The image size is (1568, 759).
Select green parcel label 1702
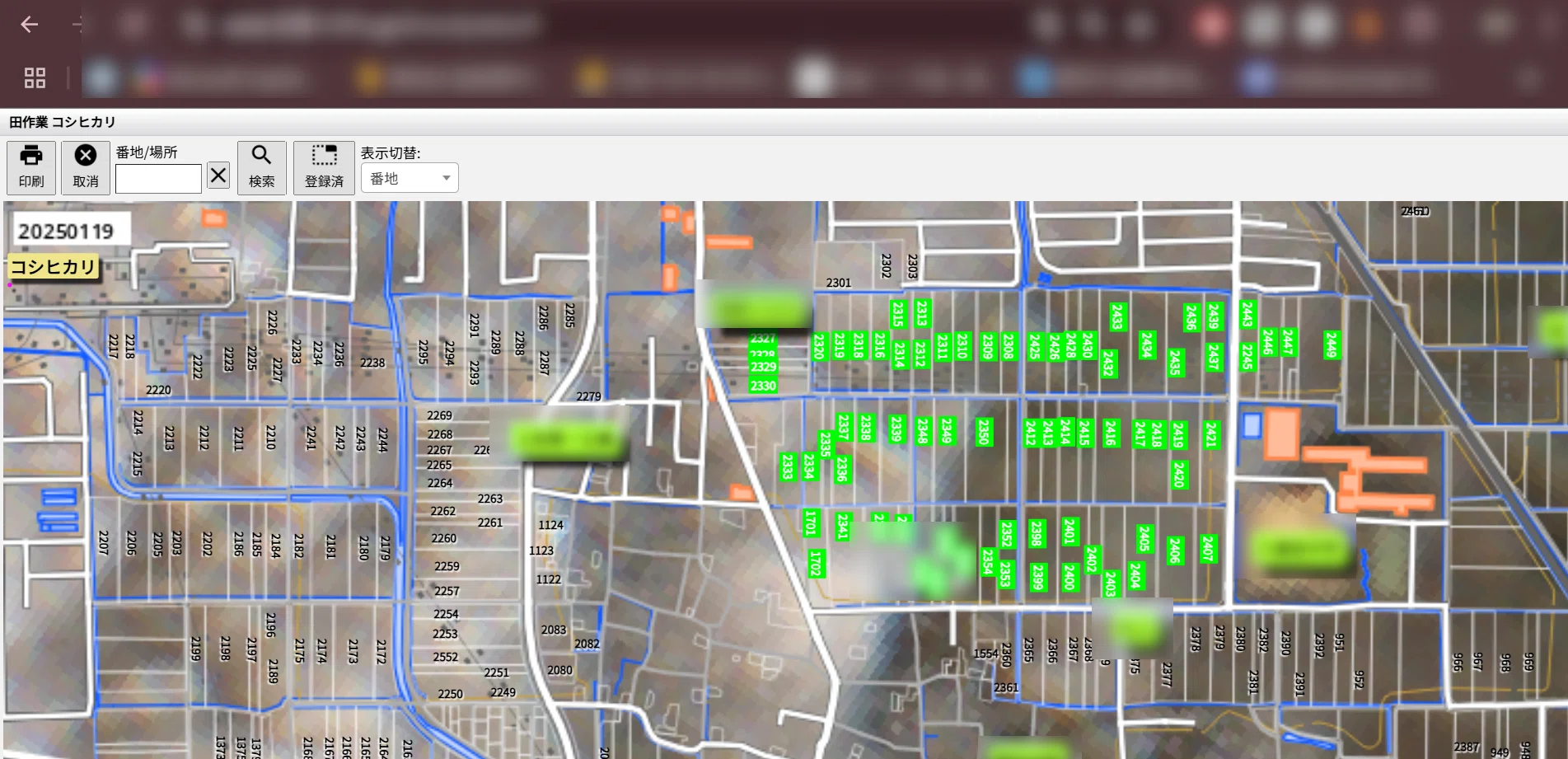[x=815, y=563]
